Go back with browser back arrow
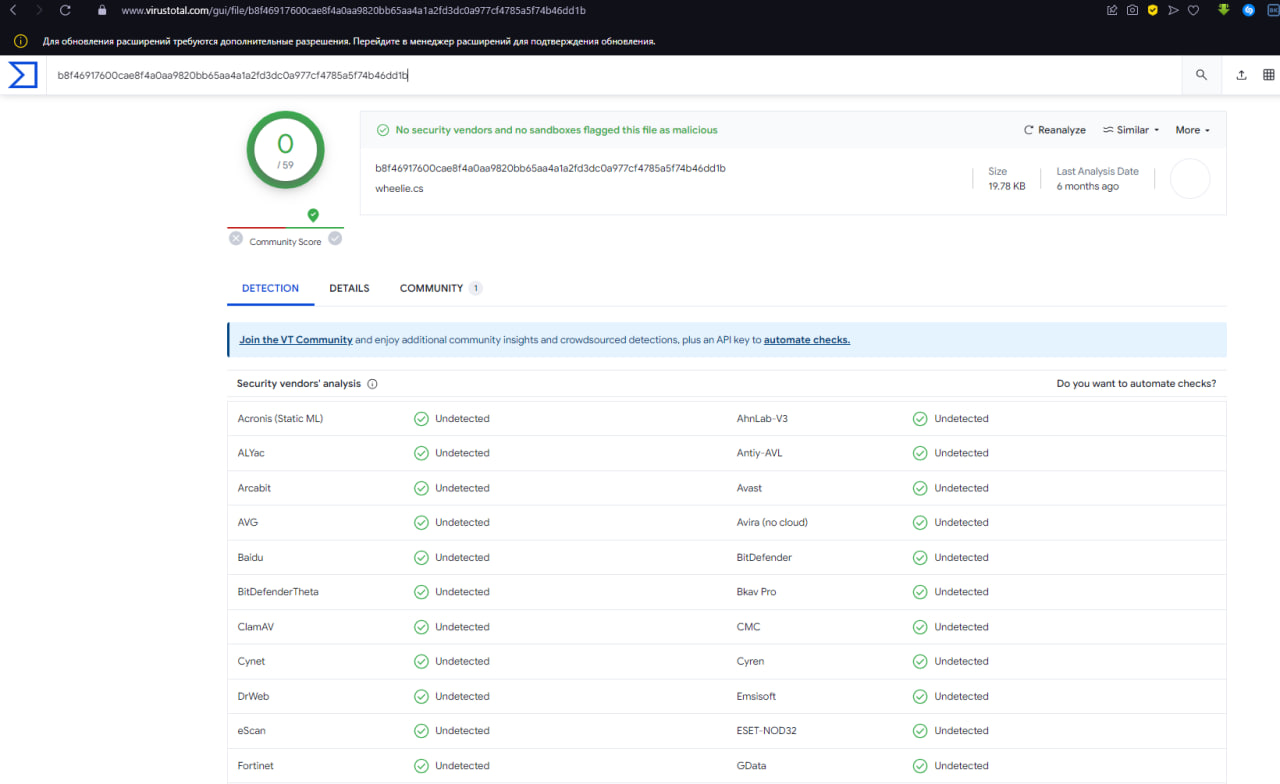Screen dimensions: 1280x784 (x=13, y=10)
